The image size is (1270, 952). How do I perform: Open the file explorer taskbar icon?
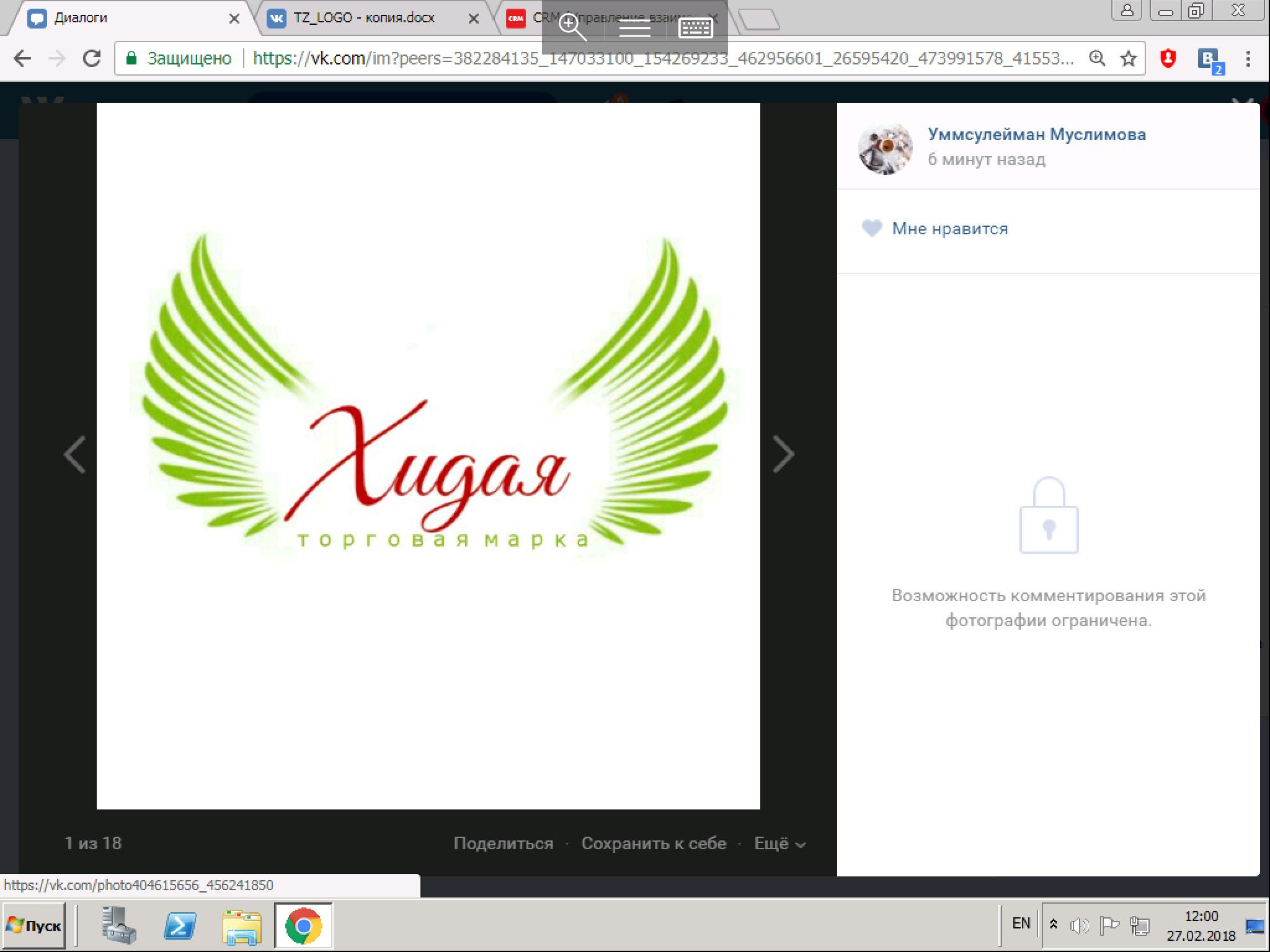tap(242, 926)
